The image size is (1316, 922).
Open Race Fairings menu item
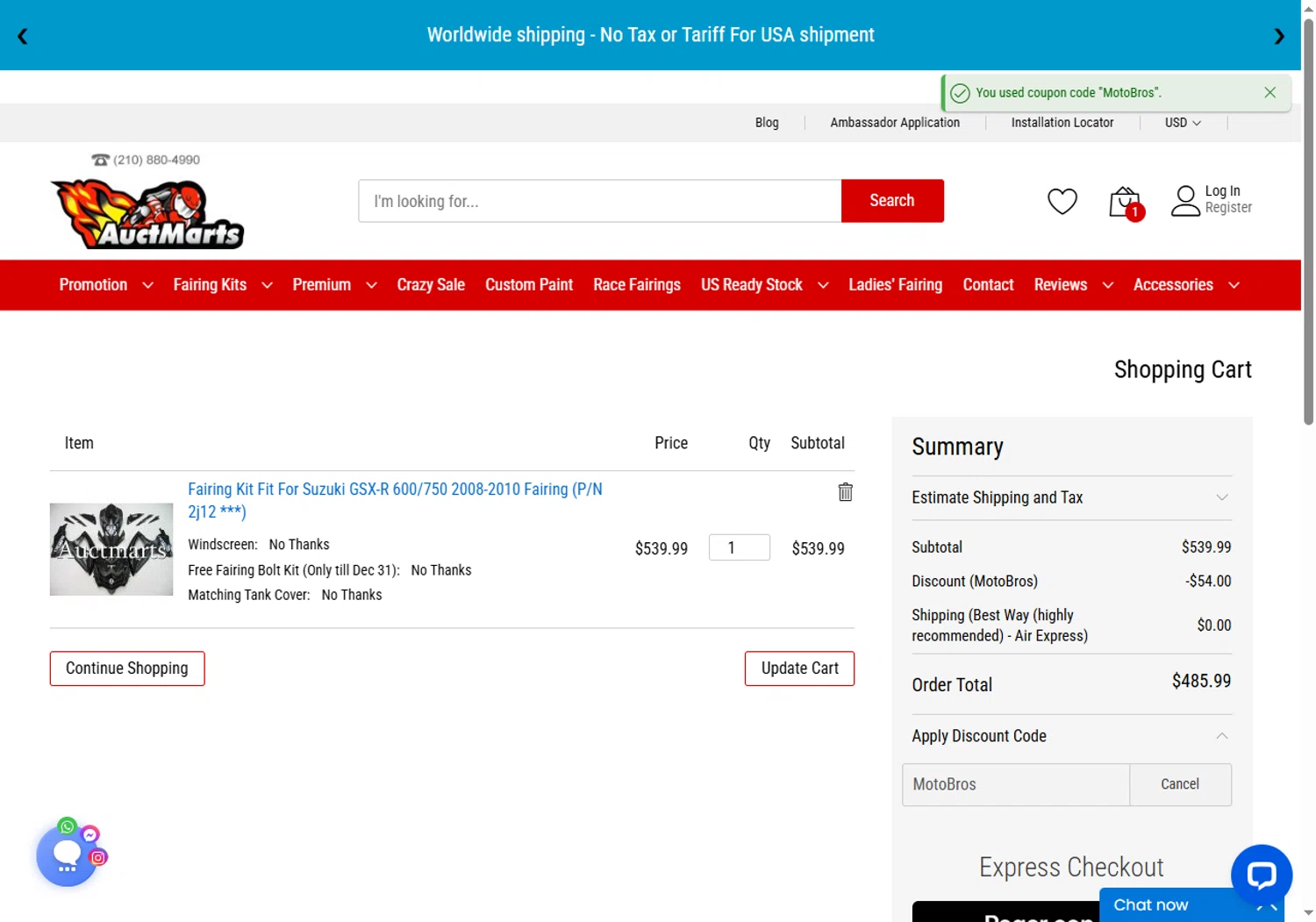637,285
